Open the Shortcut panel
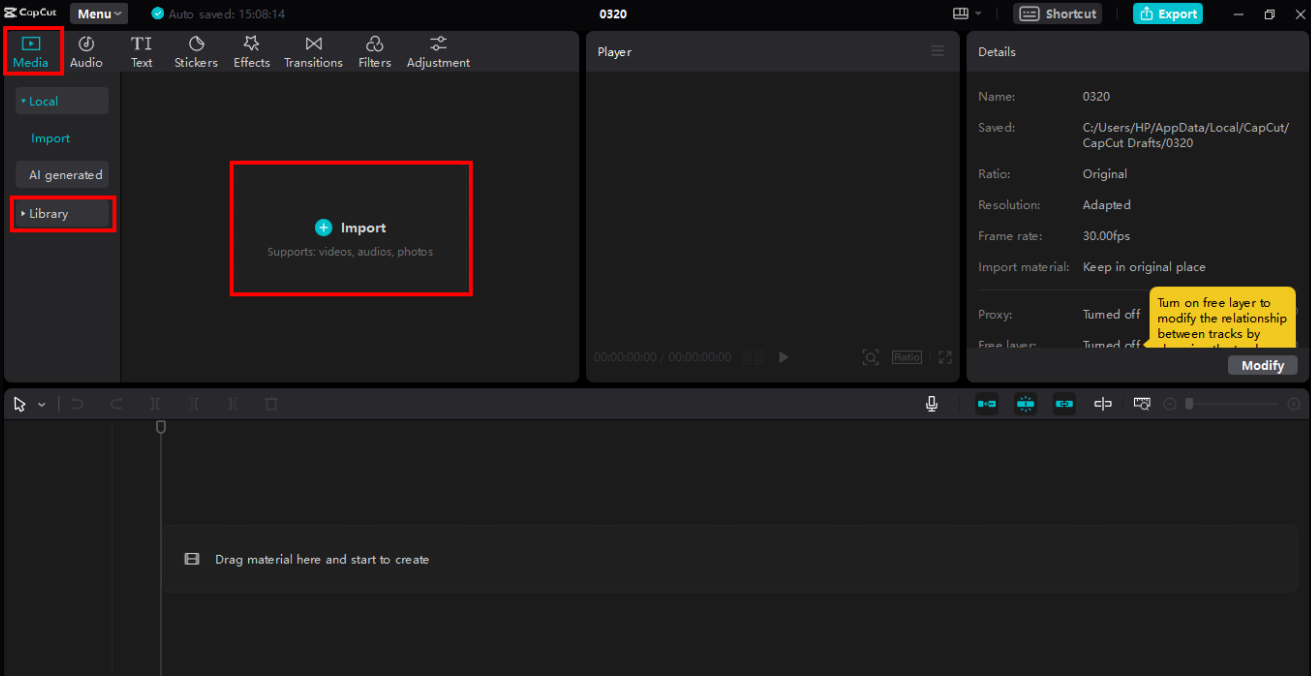This screenshot has height=676, width=1311. click(1058, 14)
